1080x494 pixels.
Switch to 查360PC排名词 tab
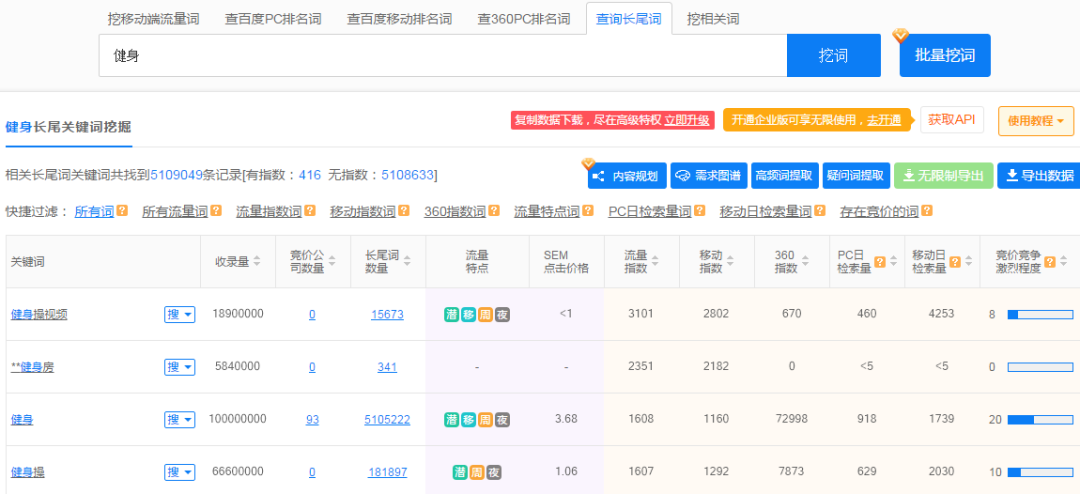click(524, 19)
